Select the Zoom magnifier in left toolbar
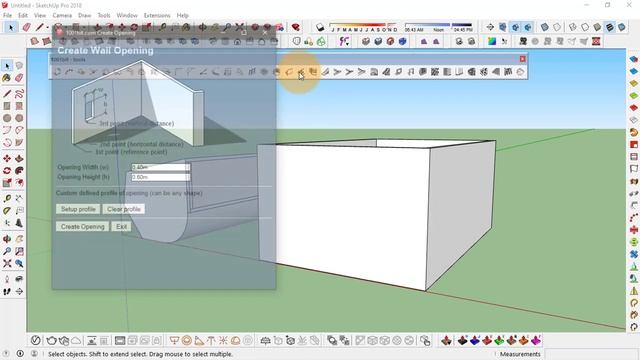 pyautogui.click(x=7, y=251)
